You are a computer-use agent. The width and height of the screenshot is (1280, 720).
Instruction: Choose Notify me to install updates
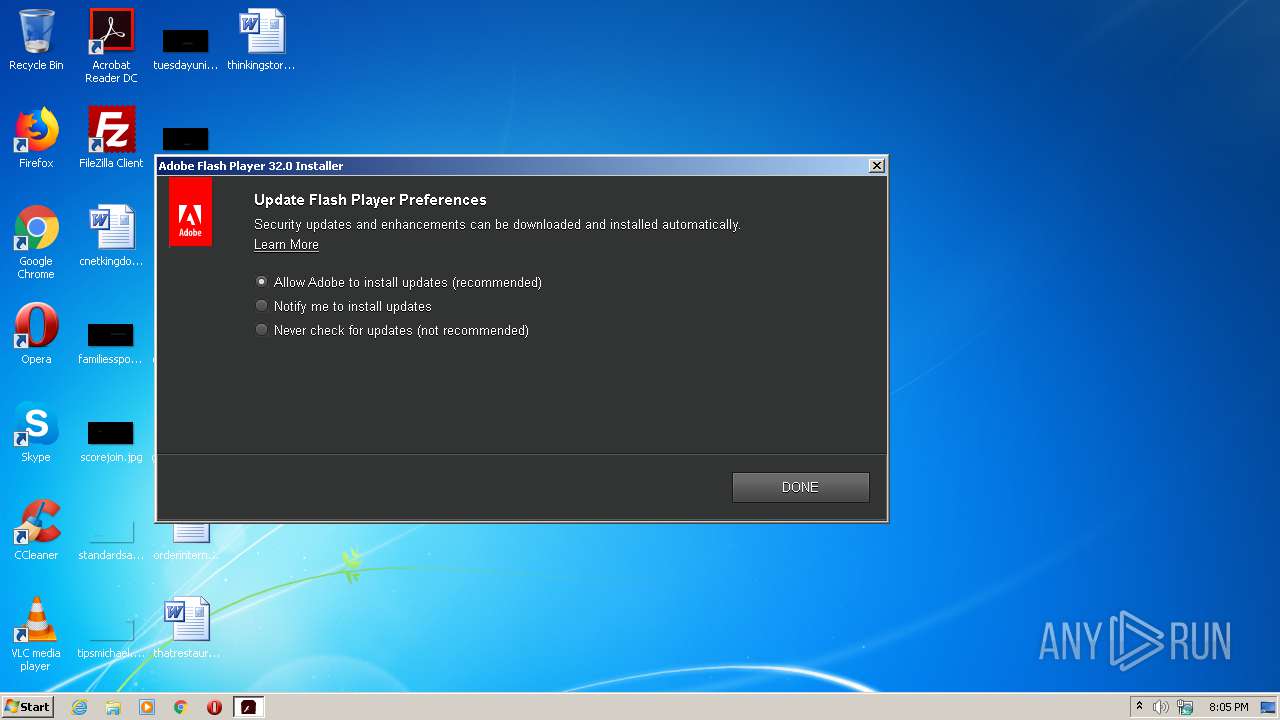(343, 306)
